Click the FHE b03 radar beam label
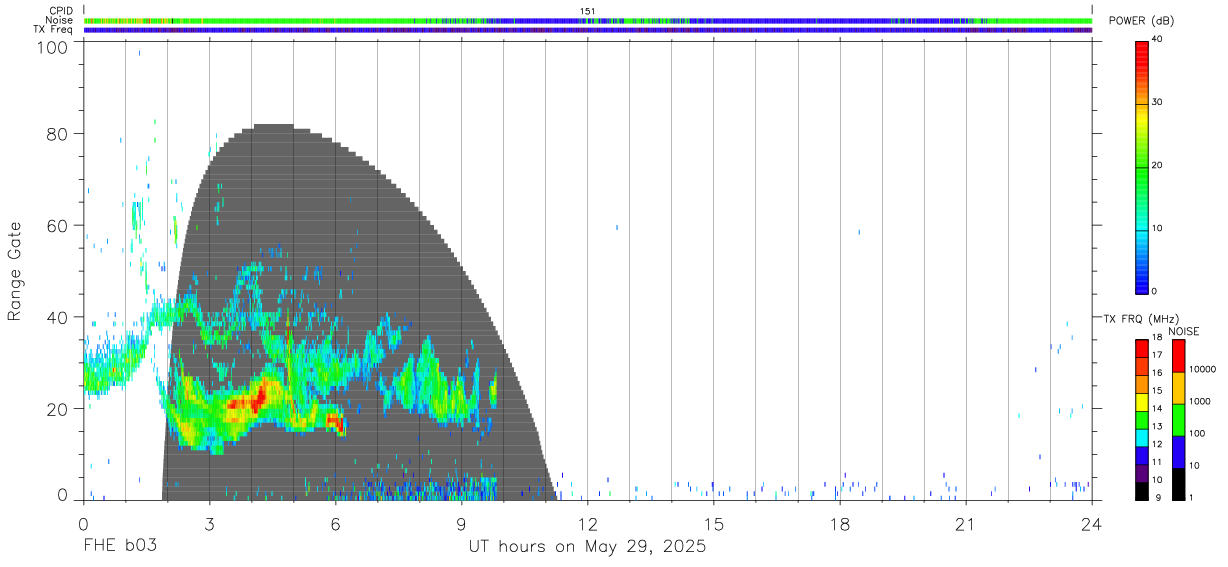Viewport: 1228px width, 567px height. click(x=120, y=546)
